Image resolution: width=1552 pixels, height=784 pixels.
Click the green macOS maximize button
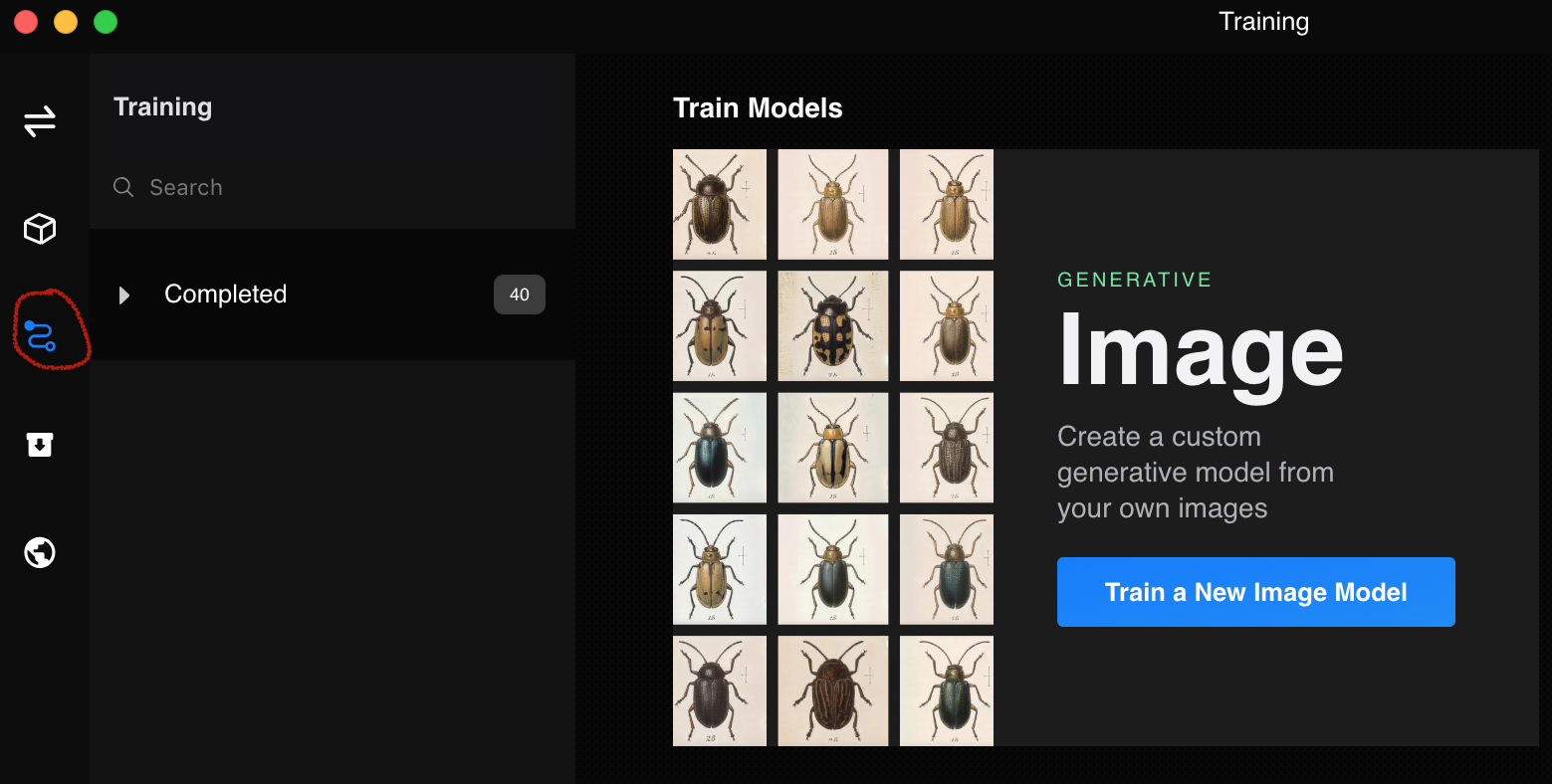click(x=106, y=22)
